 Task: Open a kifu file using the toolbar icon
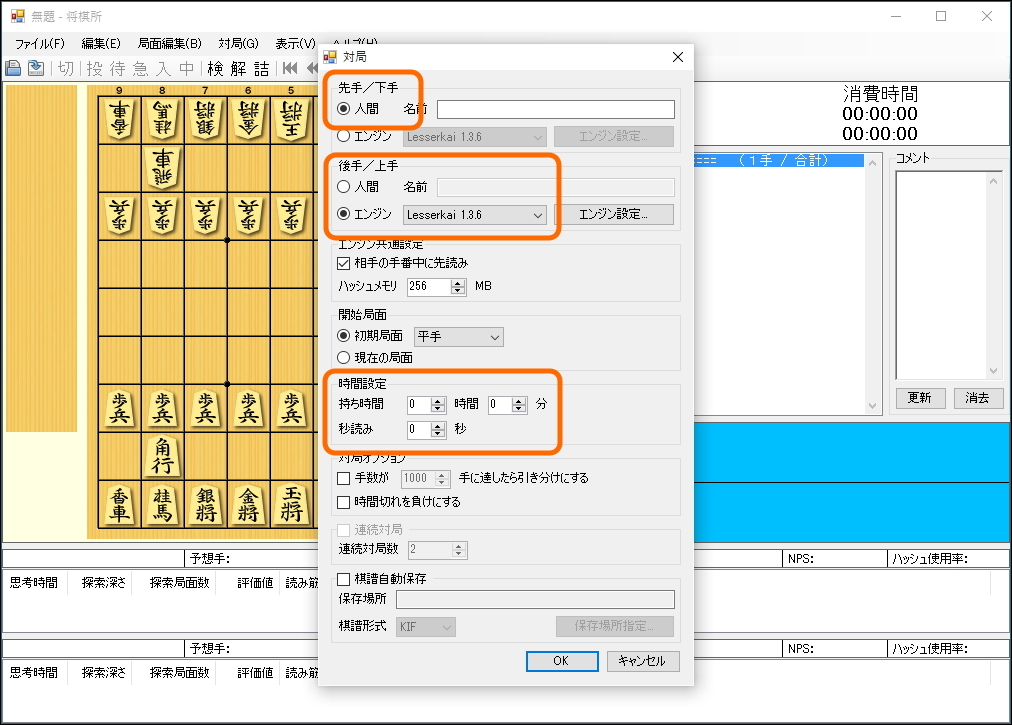tap(12, 68)
